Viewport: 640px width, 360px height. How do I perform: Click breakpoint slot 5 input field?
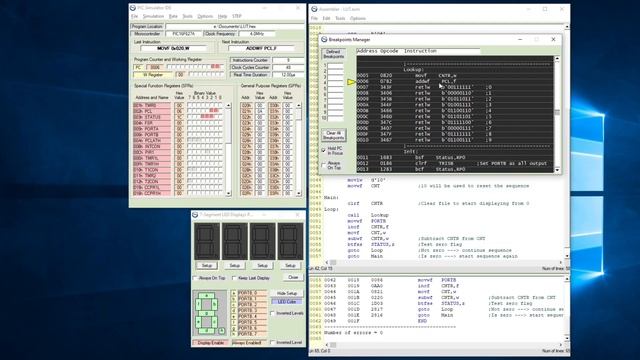pos(336,89)
